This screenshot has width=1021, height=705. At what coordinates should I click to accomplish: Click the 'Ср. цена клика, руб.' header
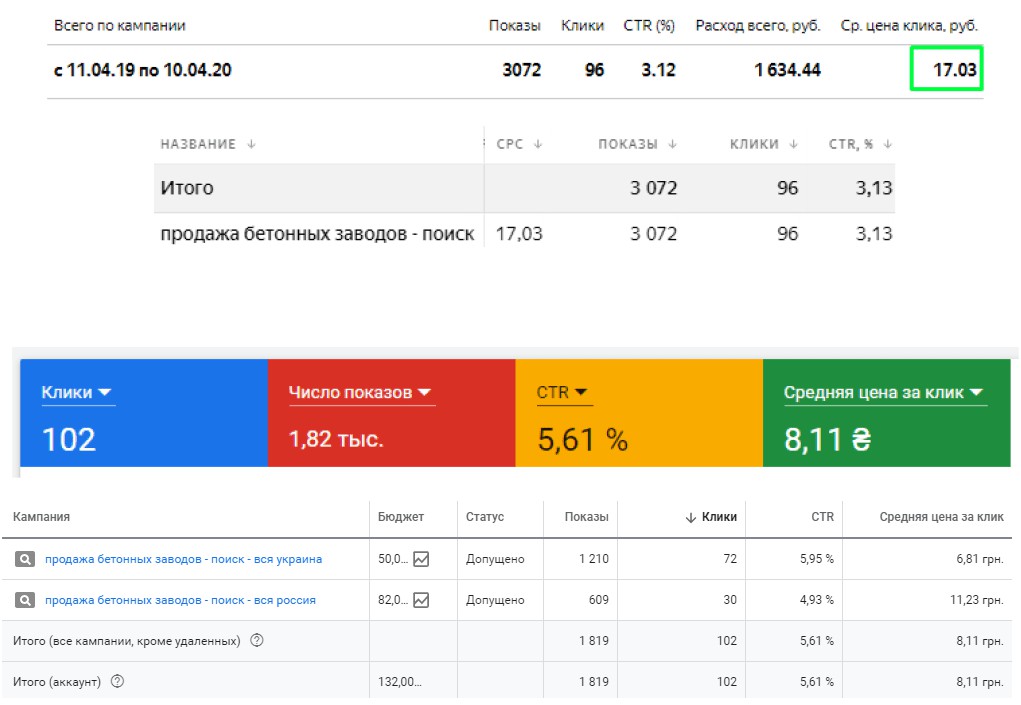909,25
